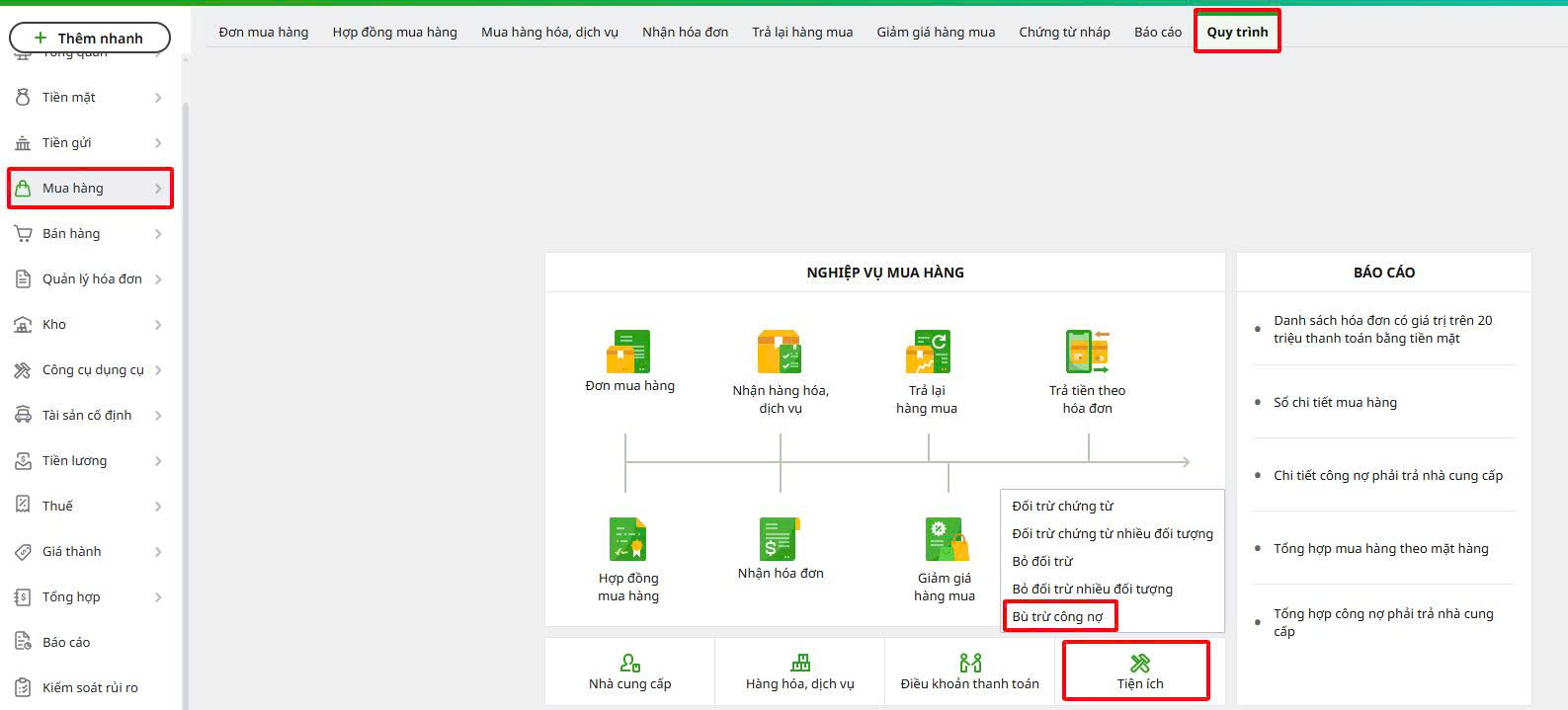This screenshot has height=710, width=1568.
Task: Click the Nhận hóa đơn workflow icon
Action: click(x=780, y=539)
